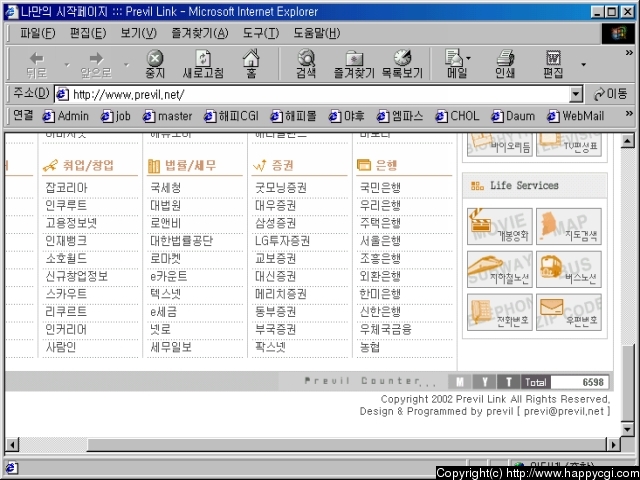Open the 보기(V) menu
The height and width of the screenshot is (480, 640).
tap(138, 33)
